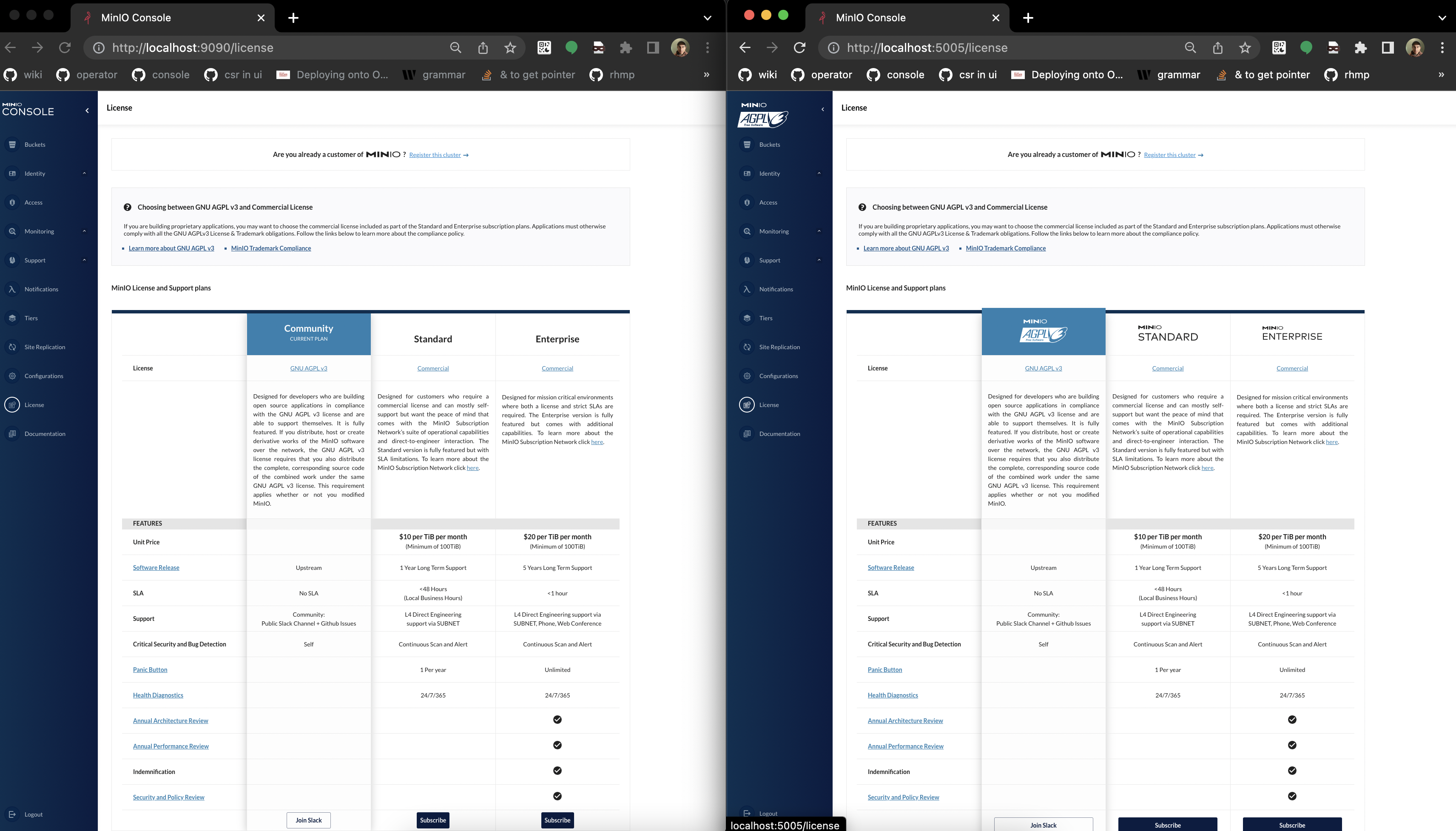Screen dimensions: 1456x831
Task: Click Subscribe under Enterprise in left window
Action: pos(557,820)
